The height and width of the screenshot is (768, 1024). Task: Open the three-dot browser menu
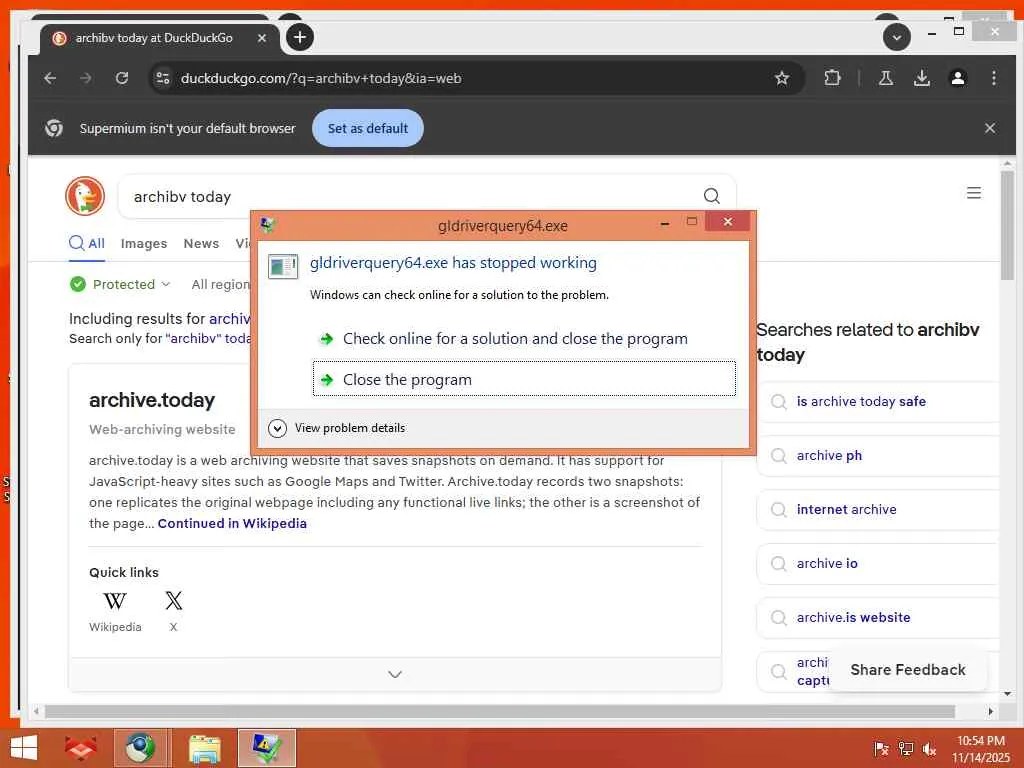click(x=993, y=78)
